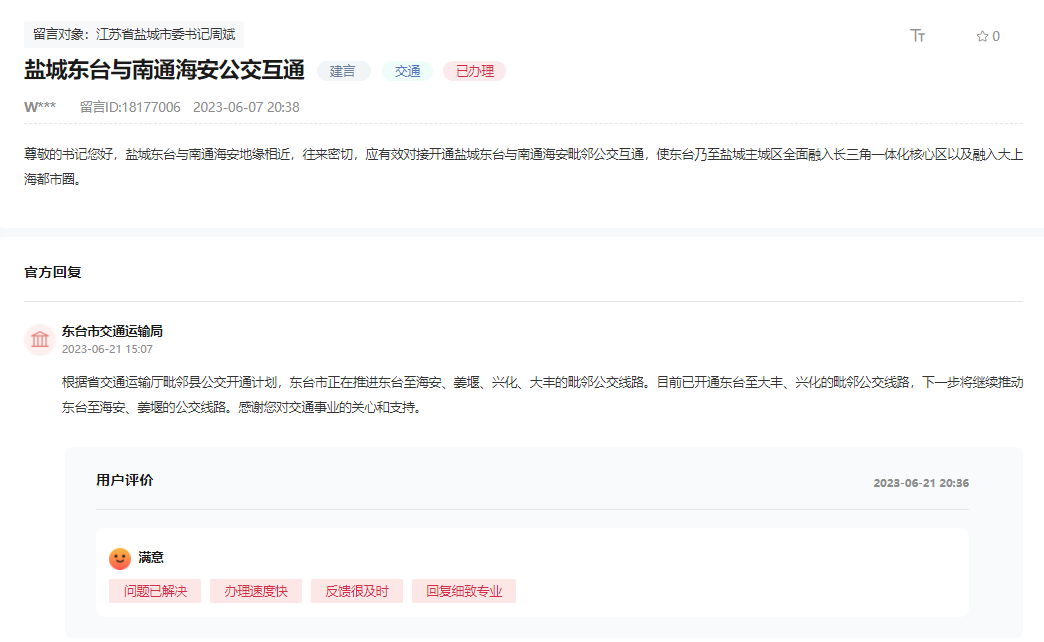
Task: Click the agency name 东台市交通运输局
Action: click(x=111, y=332)
